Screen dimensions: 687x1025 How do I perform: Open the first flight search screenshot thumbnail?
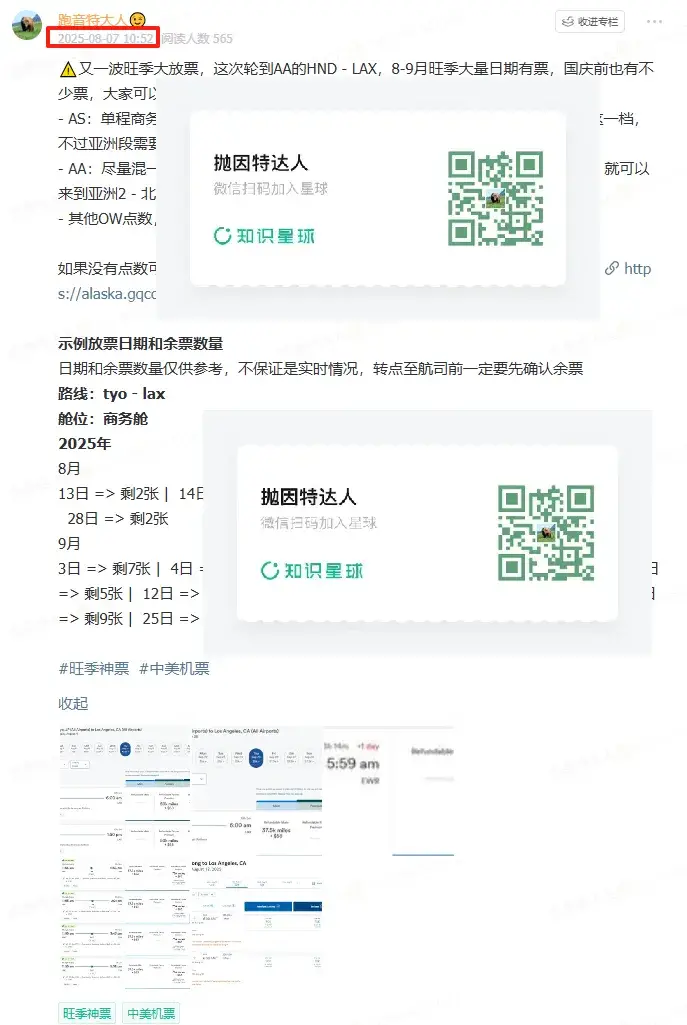[125, 790]
